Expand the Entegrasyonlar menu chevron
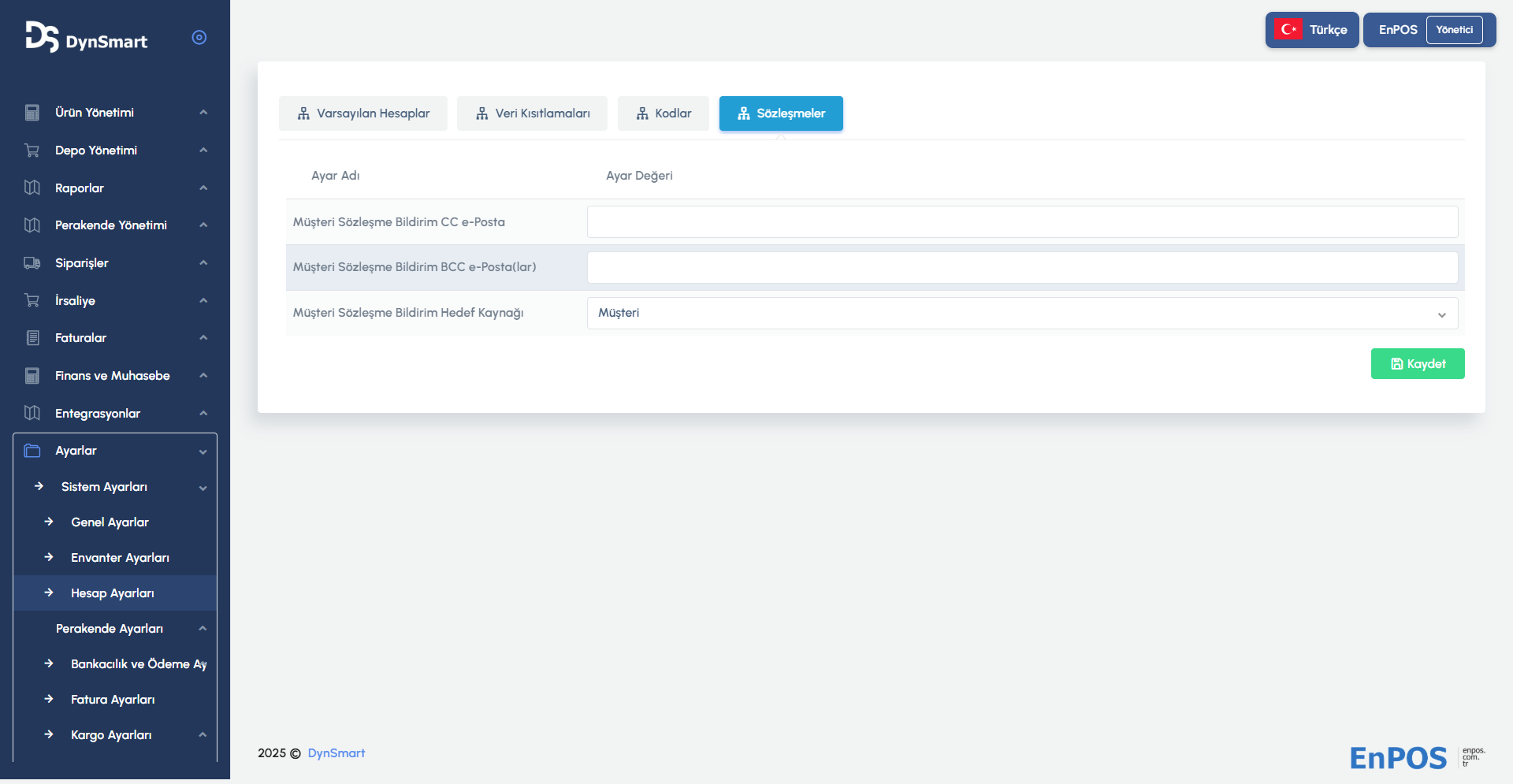 pyautogui.click(x=203, y=414)
